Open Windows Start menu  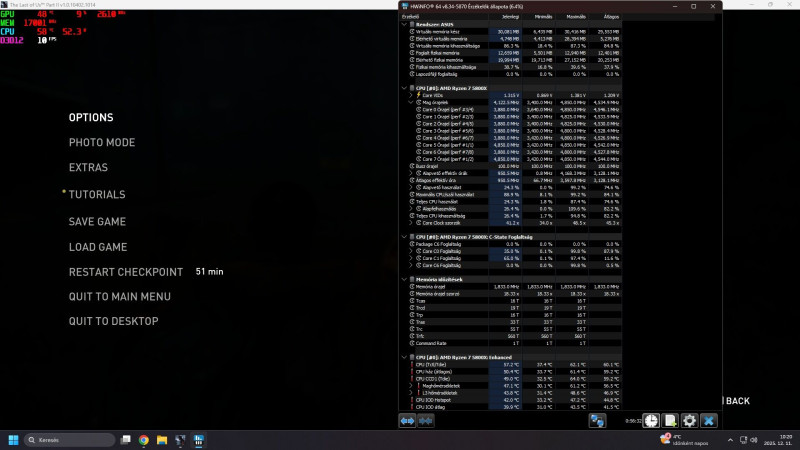(x=14, y=440)
